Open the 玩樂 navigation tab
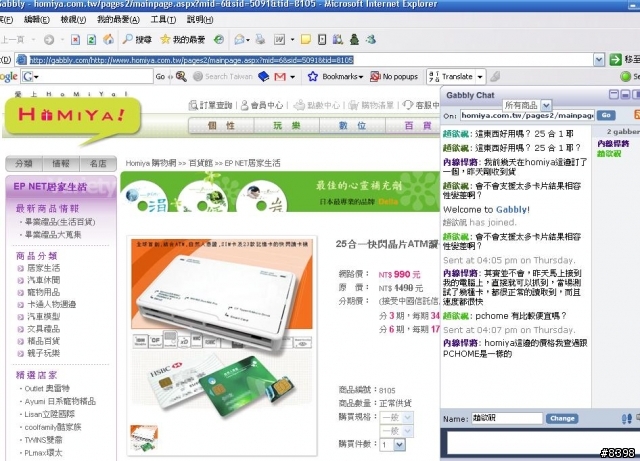Image resolution: width=640 pixels, height=461 pixels. click(287, 125)
